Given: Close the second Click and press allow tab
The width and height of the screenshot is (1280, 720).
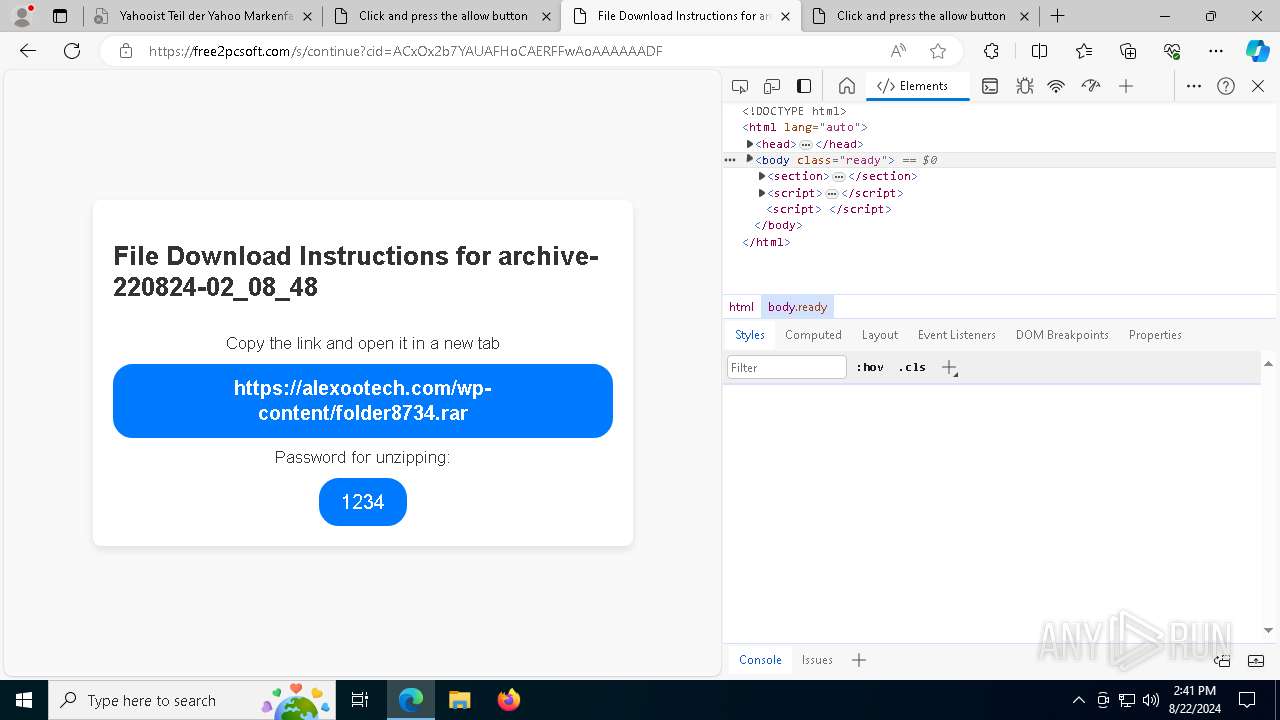Looking at the screenshot, I should [x=1024, y=16].
